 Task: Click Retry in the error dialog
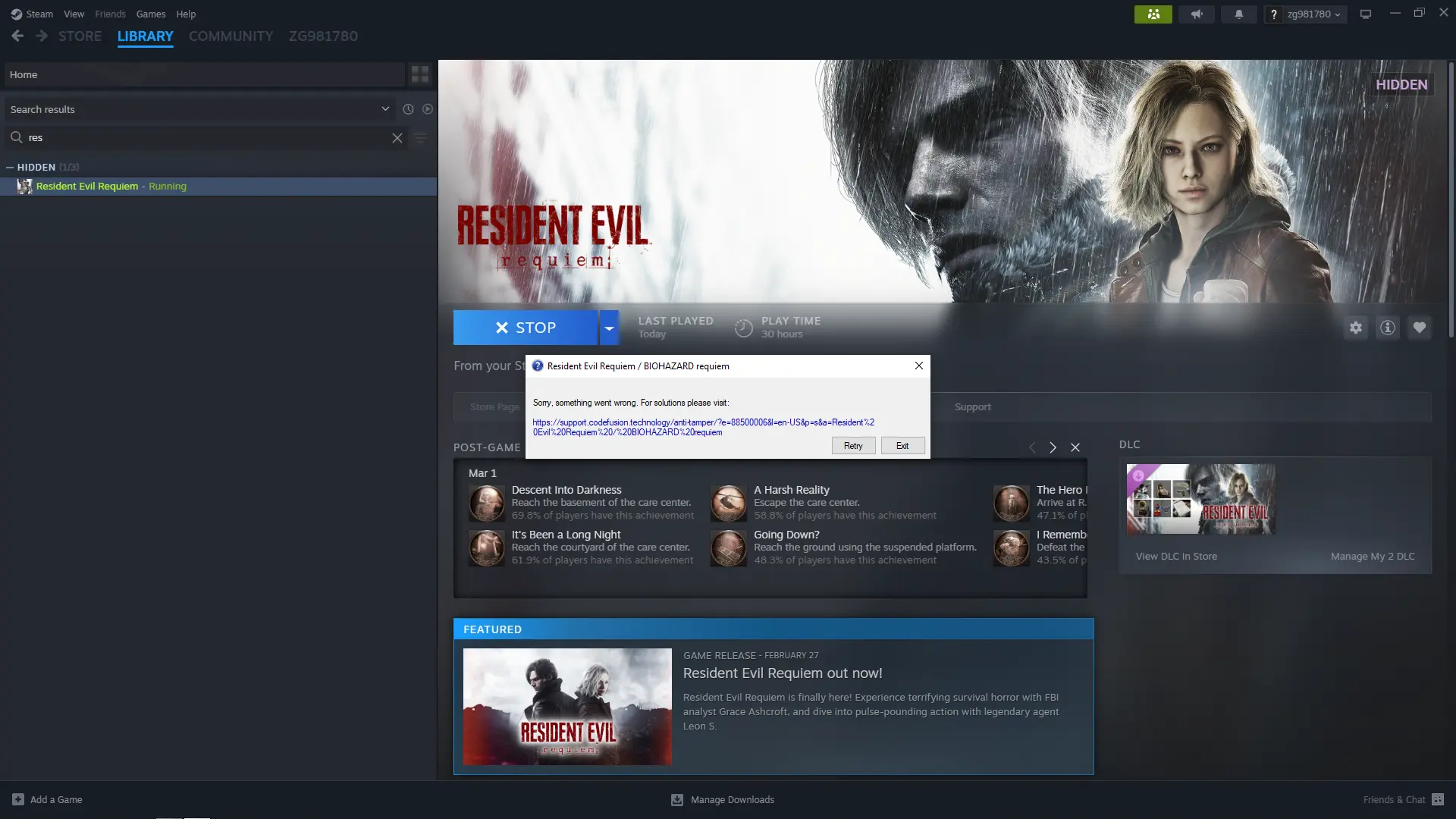[853, 446]
